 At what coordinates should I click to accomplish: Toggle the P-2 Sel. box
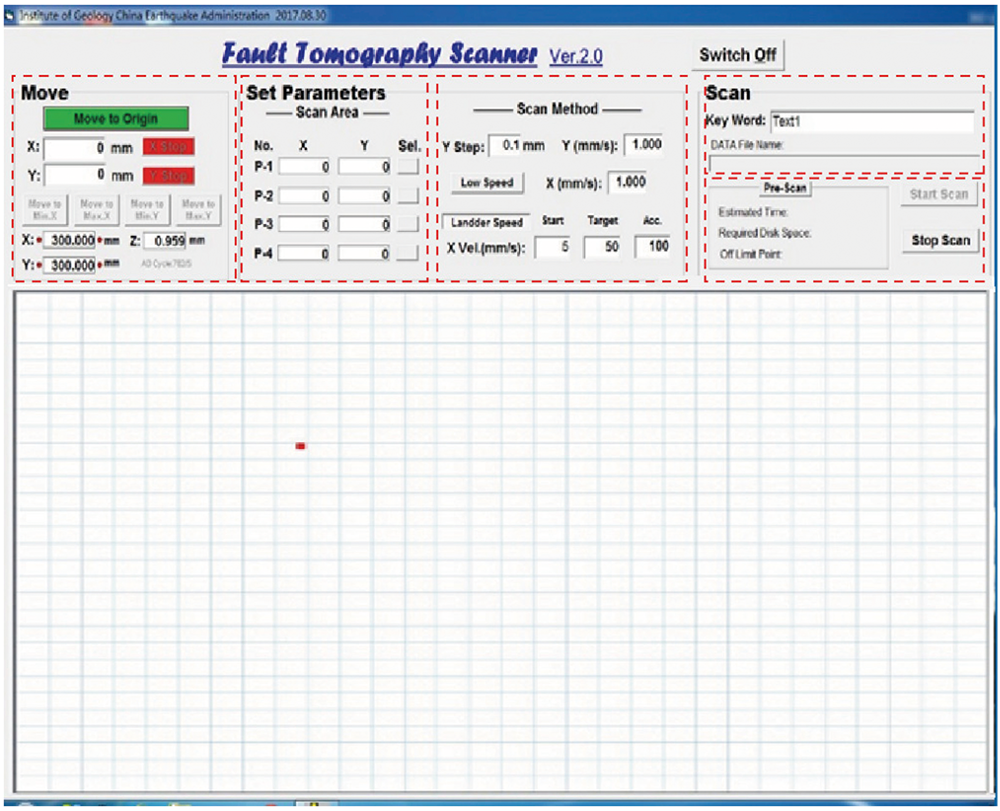click(408, 196)
